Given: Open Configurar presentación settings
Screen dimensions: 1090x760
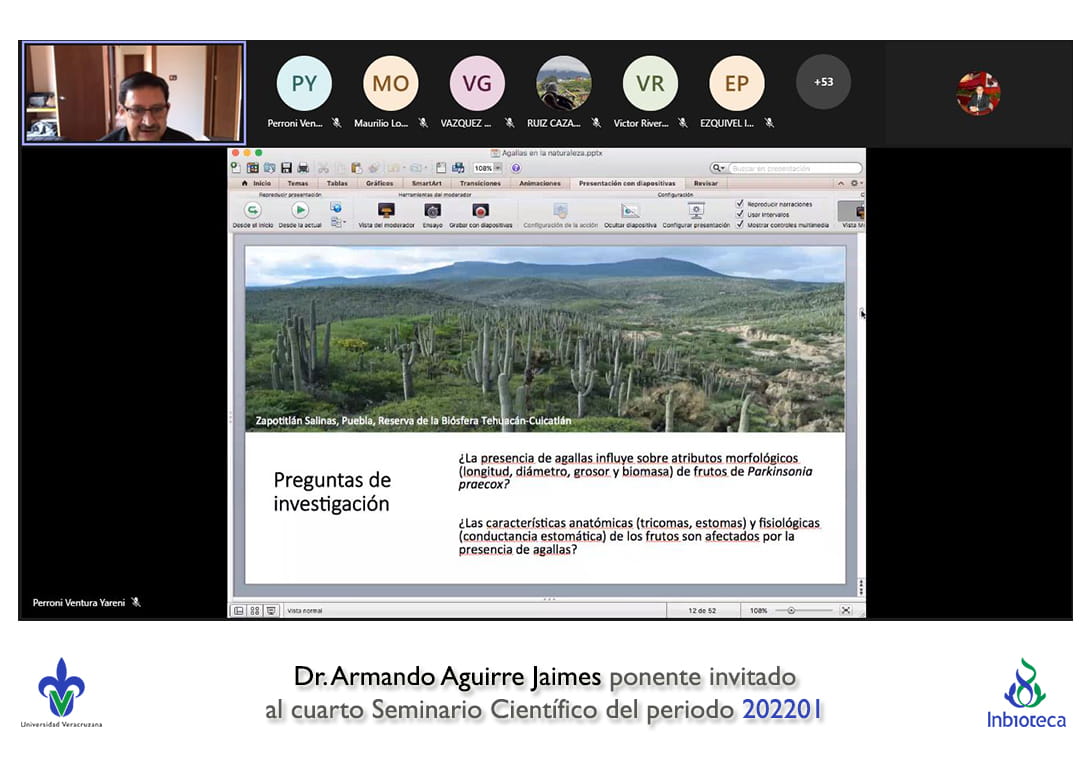Looking at the screenshot, I should pyautogui.click(x=696, y=211).
